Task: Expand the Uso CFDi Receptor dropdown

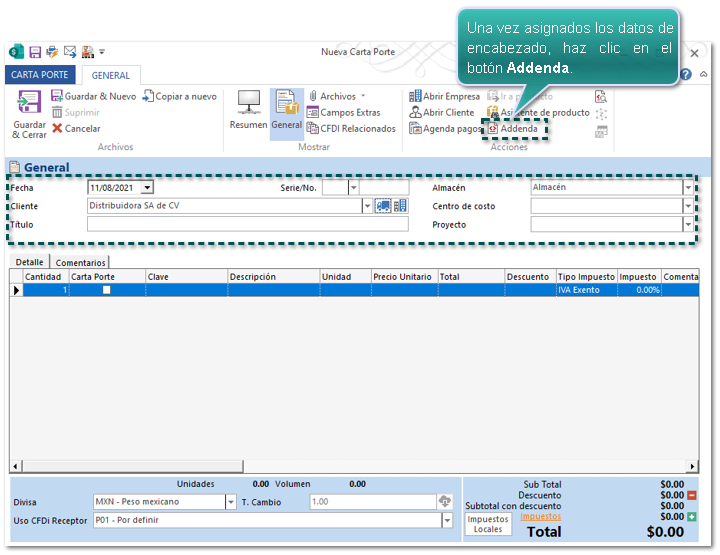Action: (447, 521)
